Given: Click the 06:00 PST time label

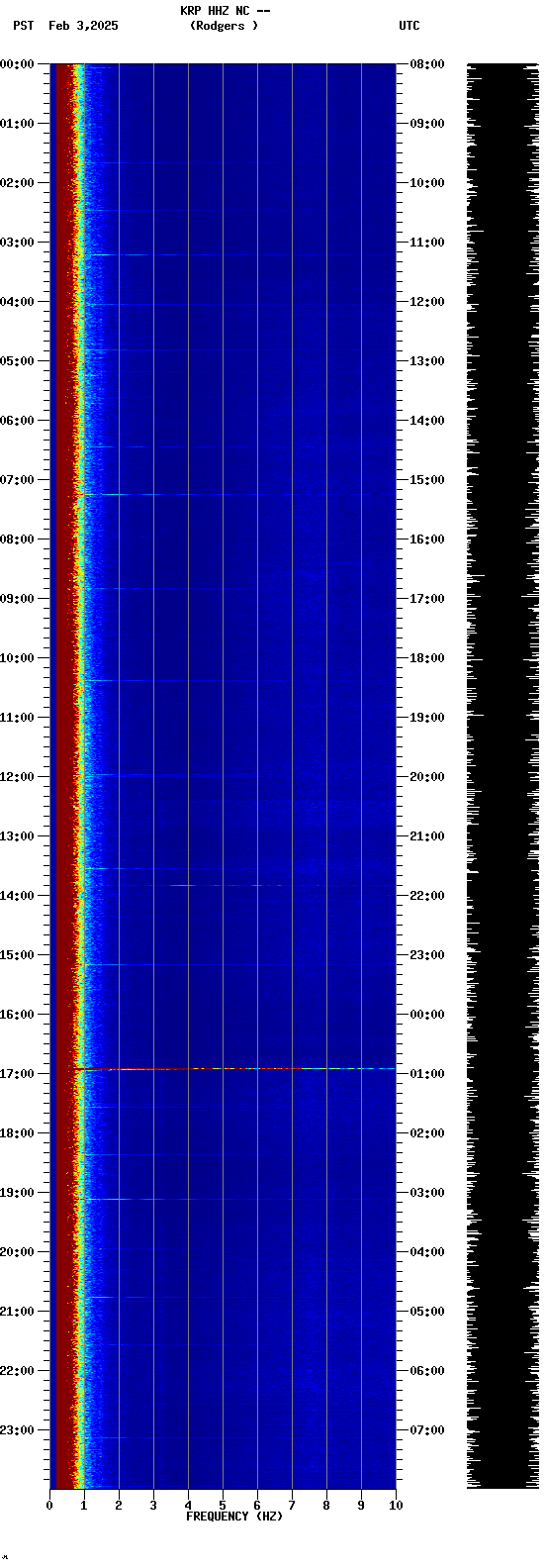Looking at the screenshot, I should click(17, 421).
